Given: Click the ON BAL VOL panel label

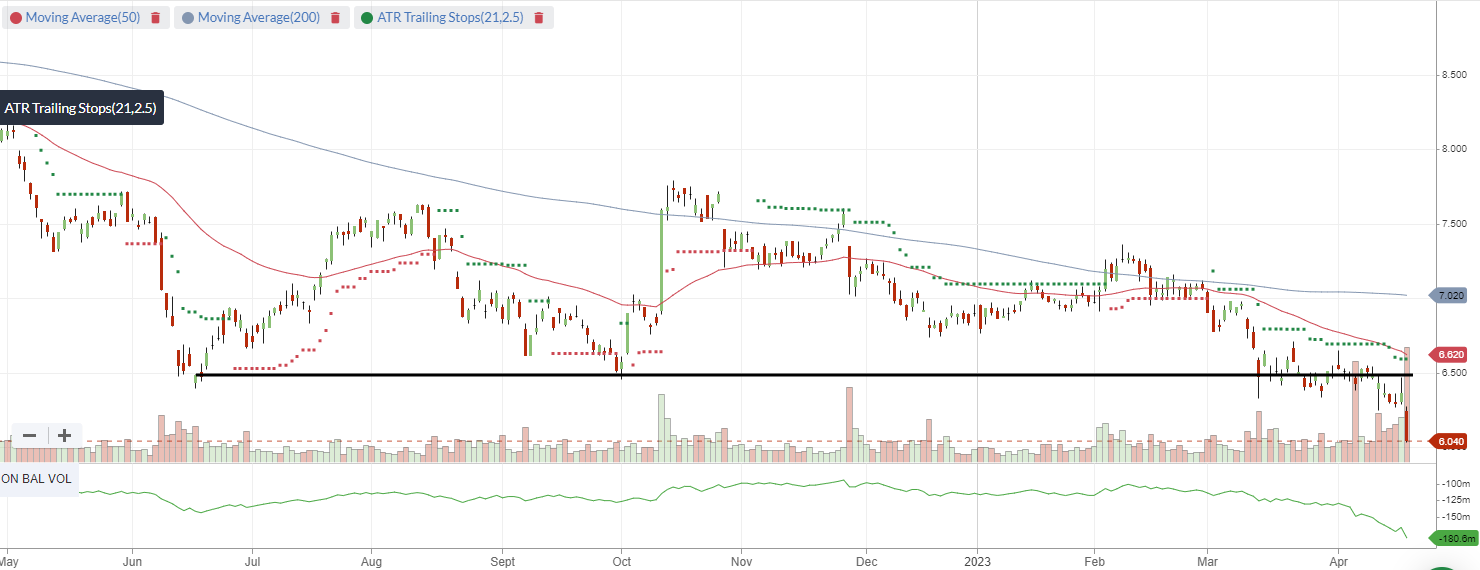Looking at the screenshot, I should click(38, 479).
